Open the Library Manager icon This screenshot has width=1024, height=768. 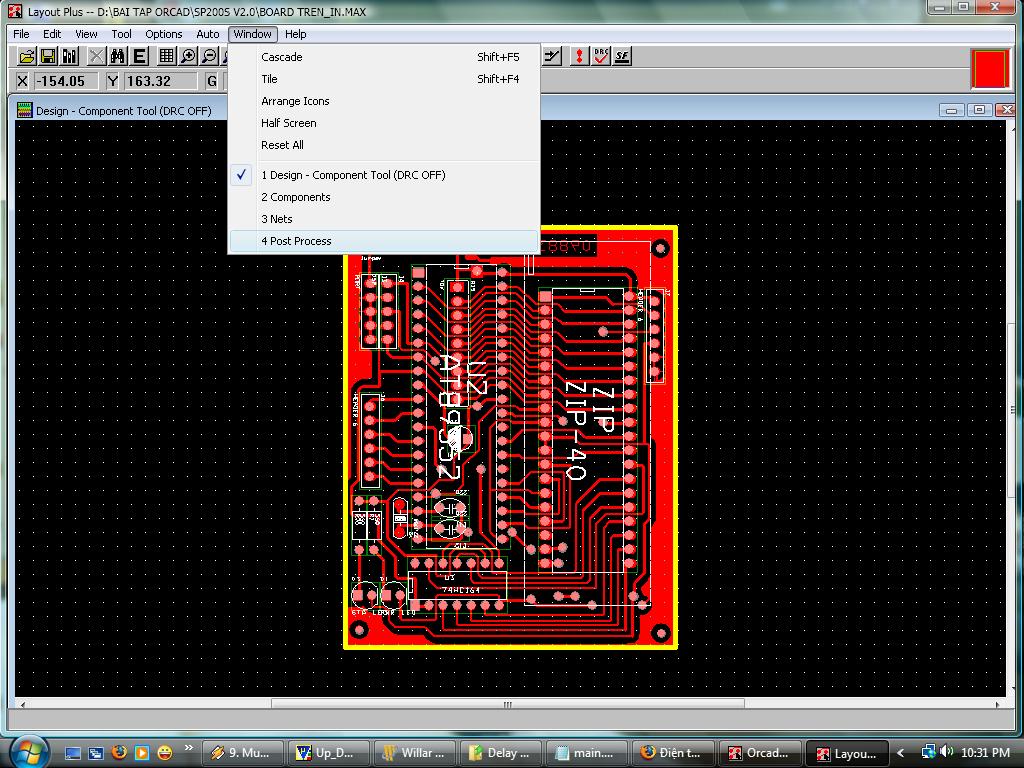point(69,56)
